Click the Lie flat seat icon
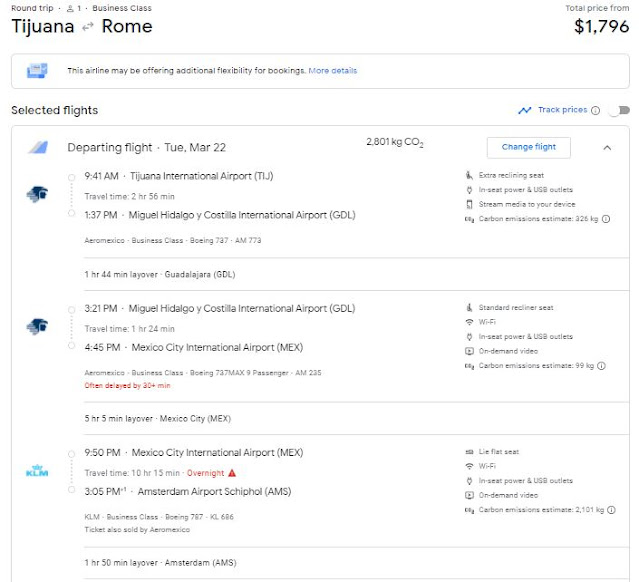 click(469, 453)
